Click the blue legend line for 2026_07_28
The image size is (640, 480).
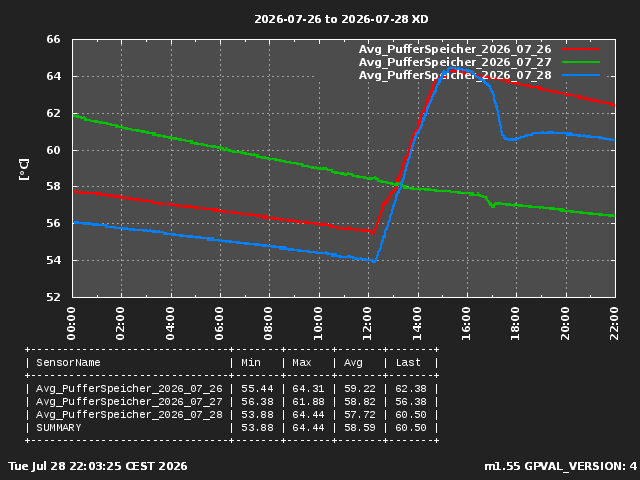coord(581,75)
